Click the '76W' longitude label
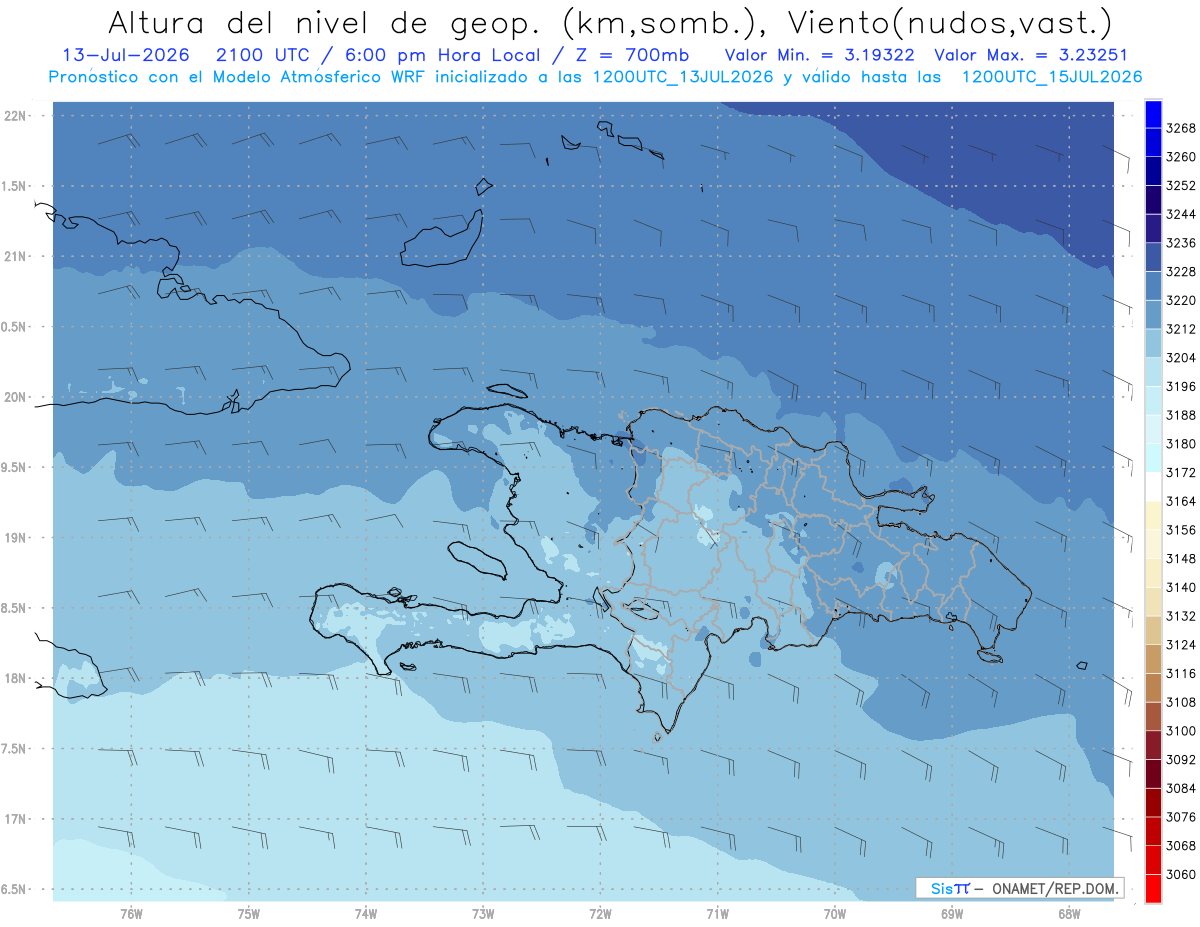Viewport: 1200px width, 927px height. click(x=131, y=914)
